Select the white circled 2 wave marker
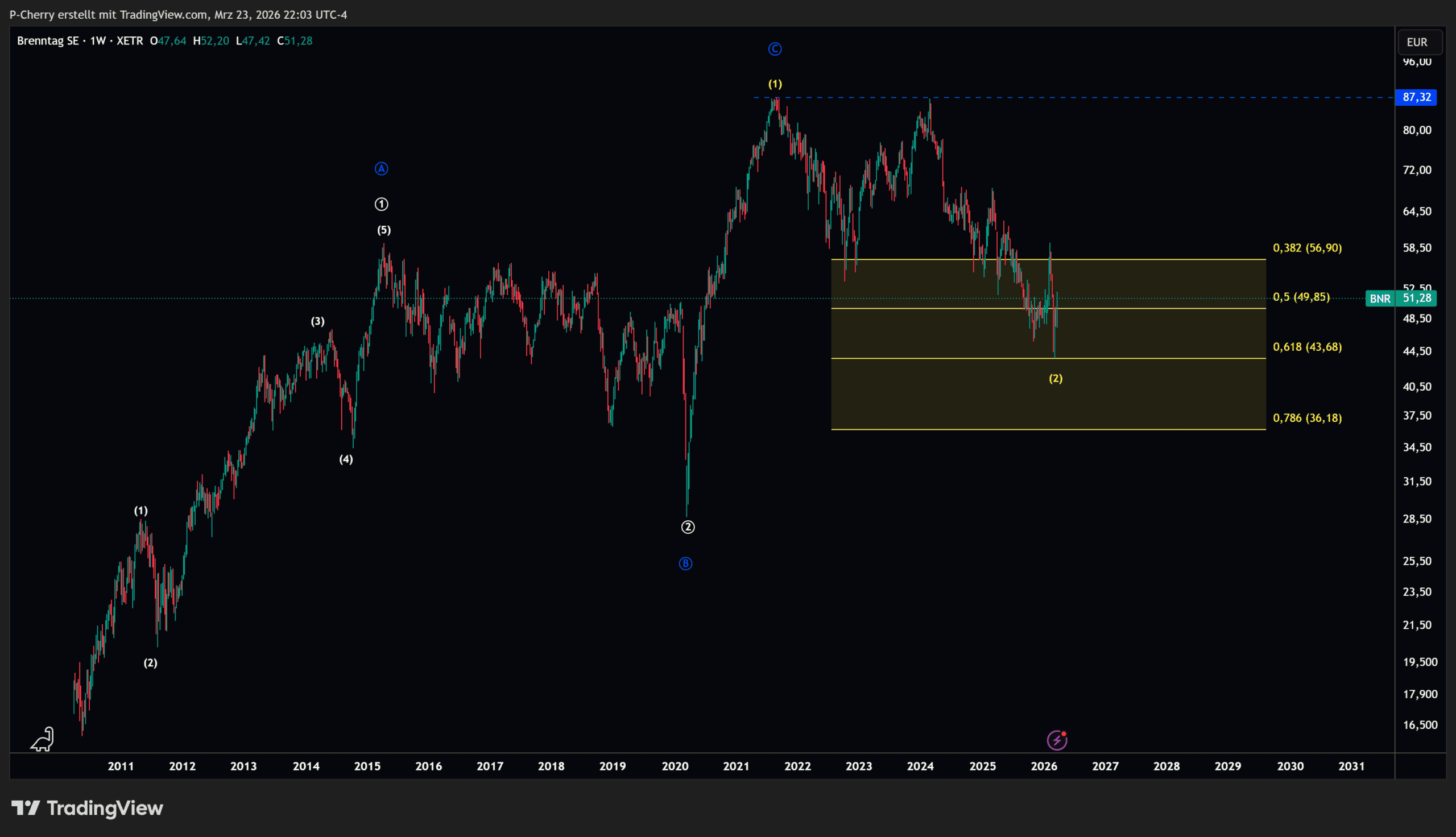This screenshot has height=837, width=1456. (688, 527)
